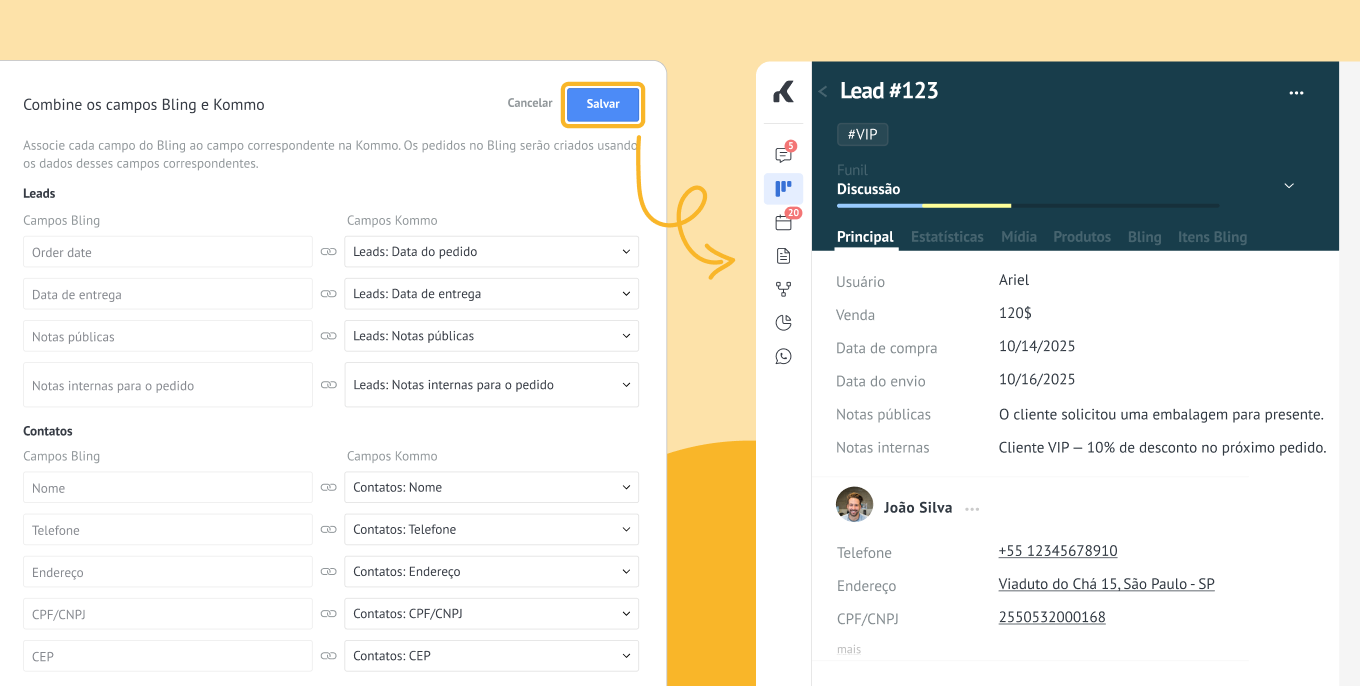Open the calendar tasks icon with badge
Viewport: 1360px width, 686px height.
783,222
